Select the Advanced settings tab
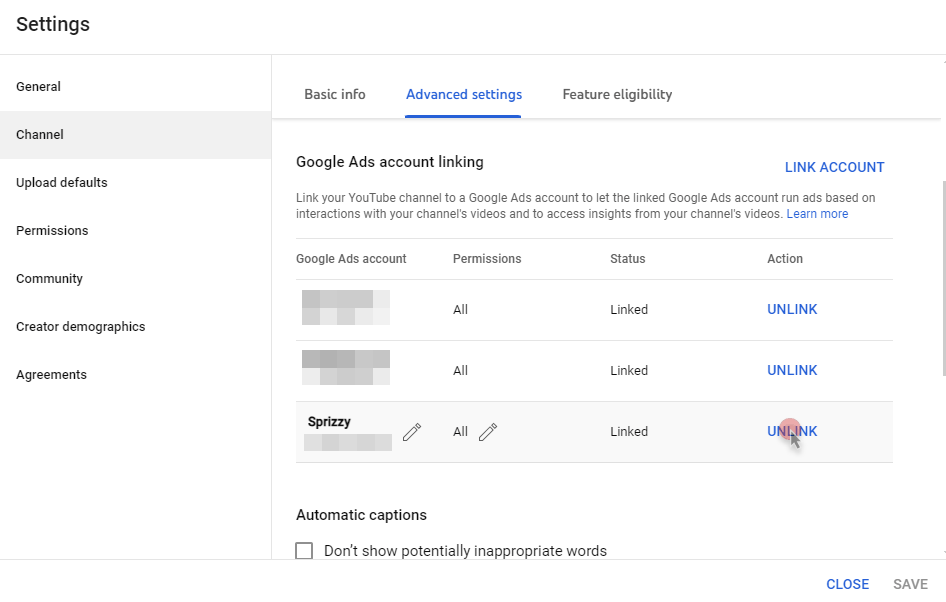This screenshot has width=946, height=602. (x=463, y=95)
